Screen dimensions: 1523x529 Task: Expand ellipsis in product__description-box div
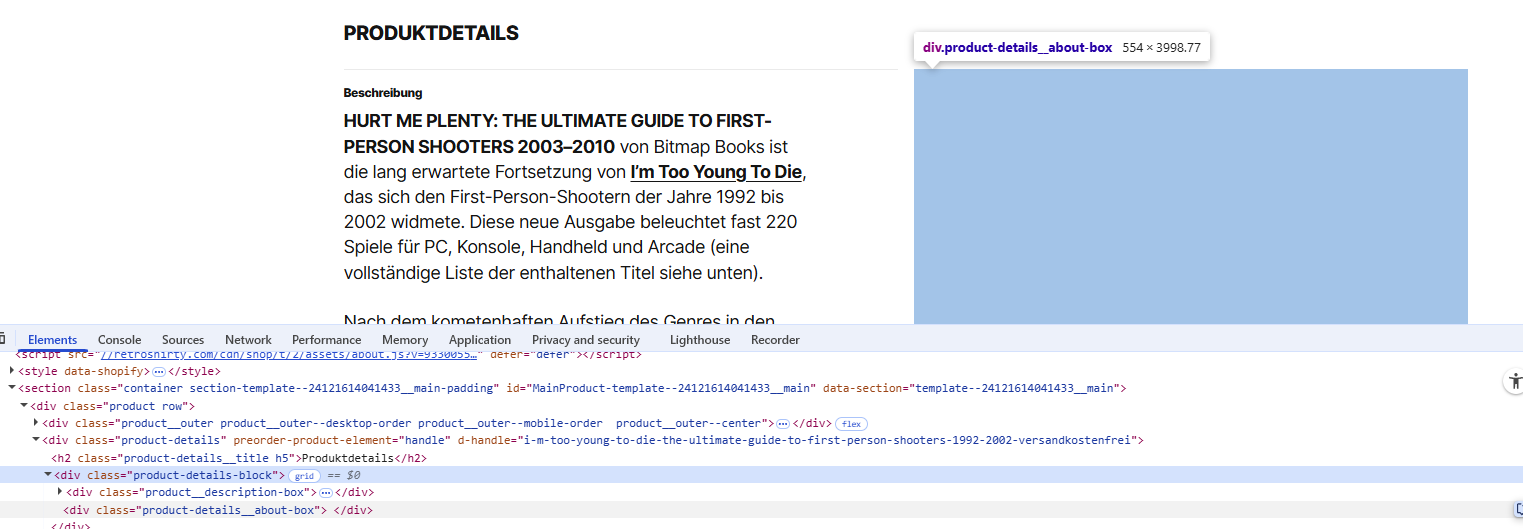(325, 492)
